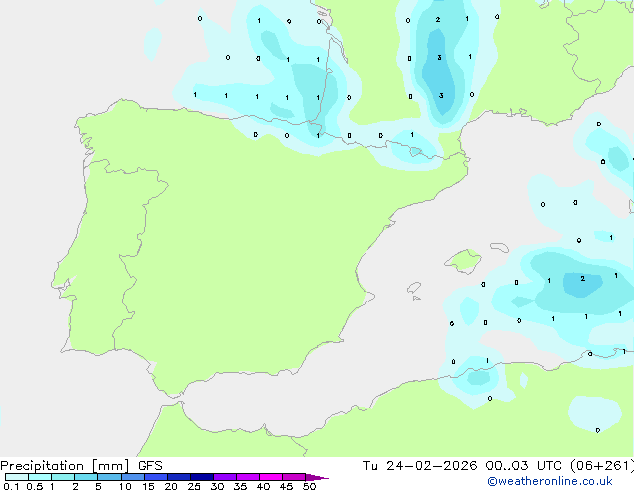
Task: Select the 2–5 mm legend color swatch
Action: (86, 477)
